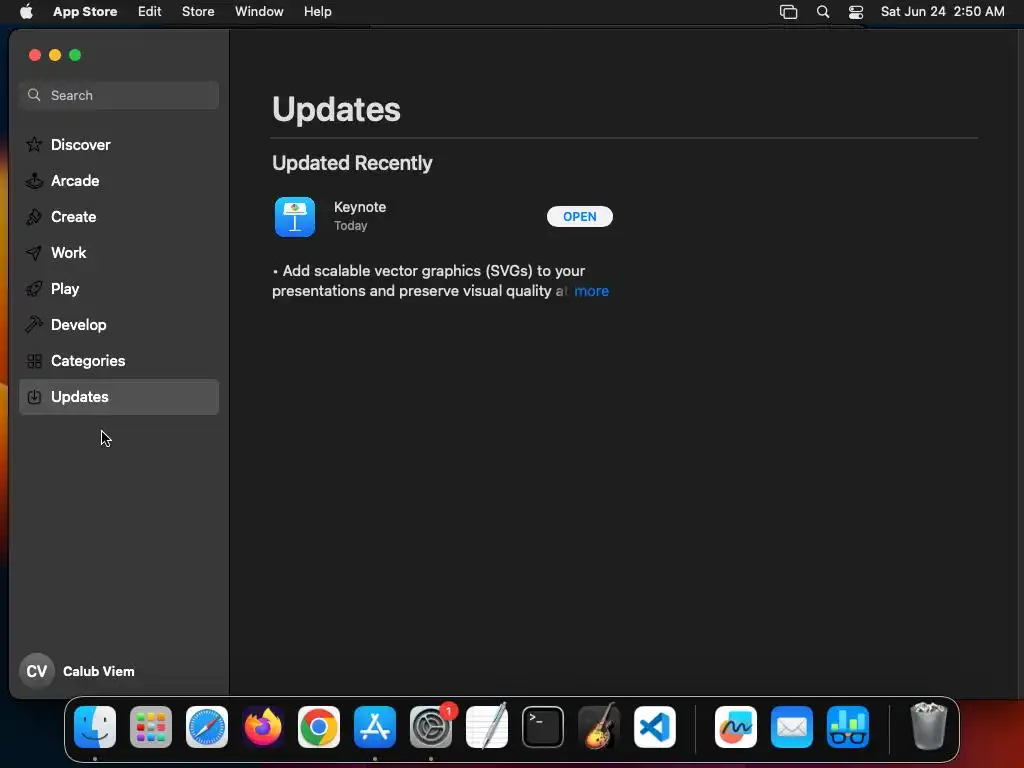Launch Firefox from the Dock

pos(263,727)
